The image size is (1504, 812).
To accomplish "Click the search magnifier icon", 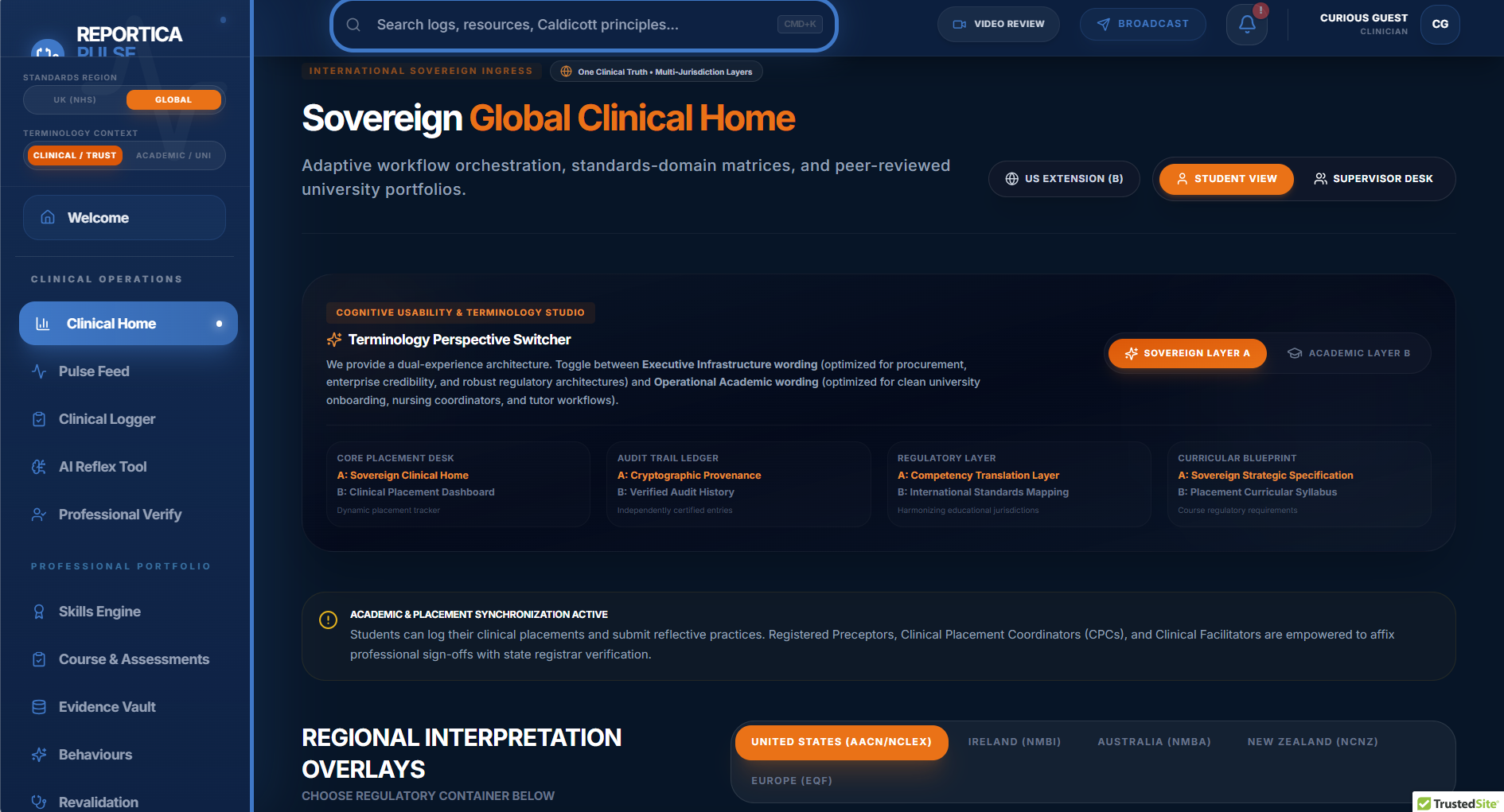I will 353,25.
